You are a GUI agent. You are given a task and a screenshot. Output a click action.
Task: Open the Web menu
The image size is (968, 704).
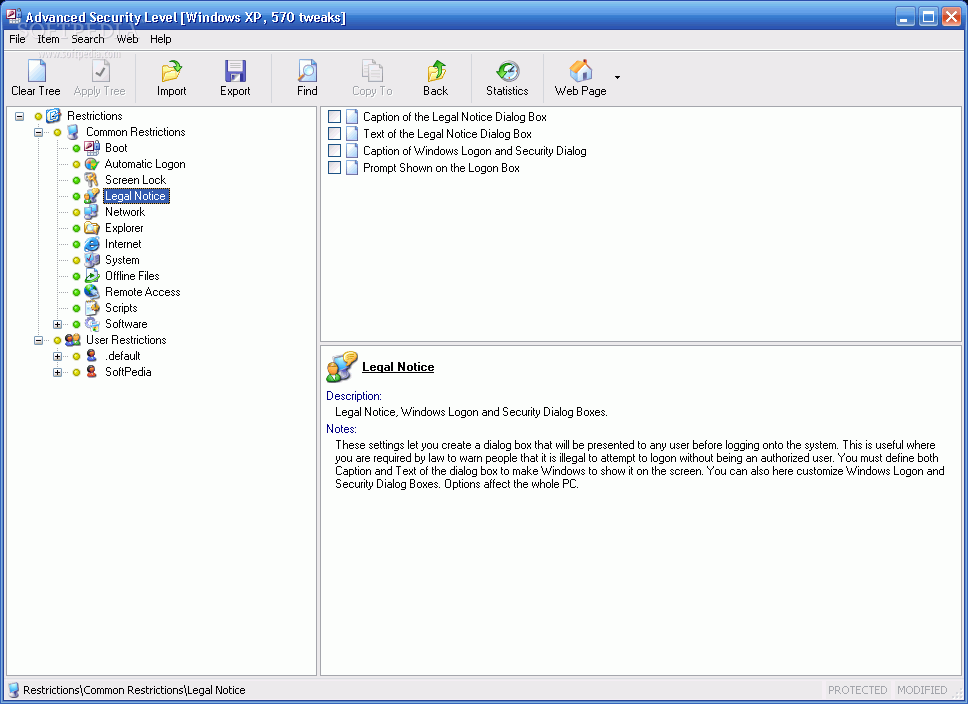pyautogui.click(x=127, y=39)
